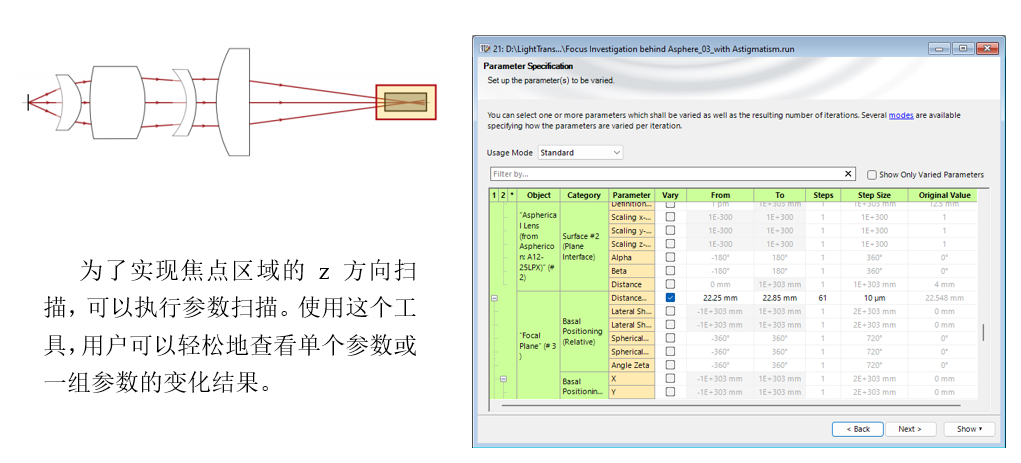
Task: Sort by the Category column header
Action: 584,195
